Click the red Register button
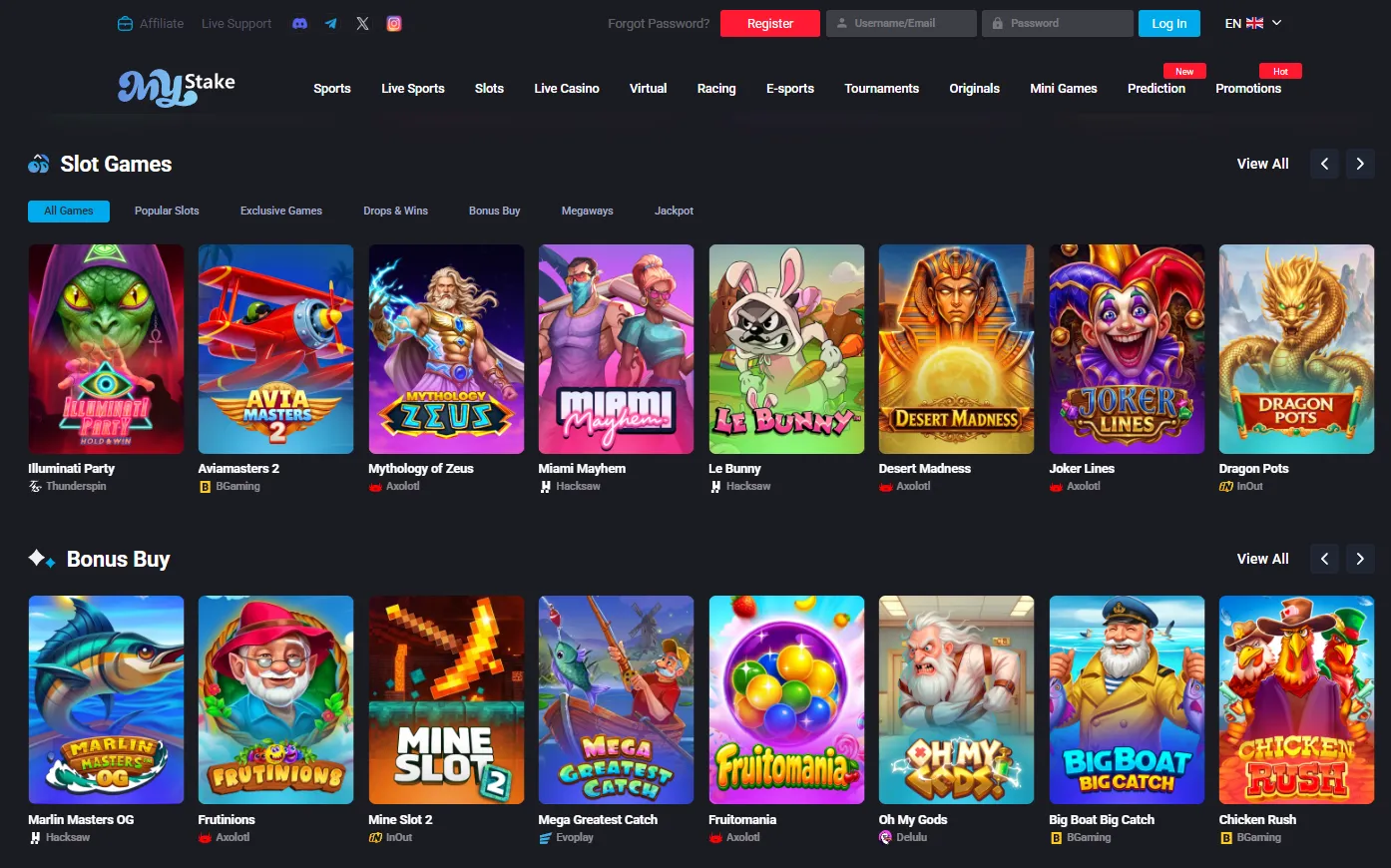The width and height of the screenshot is (1391, 868). click(770, 23)
